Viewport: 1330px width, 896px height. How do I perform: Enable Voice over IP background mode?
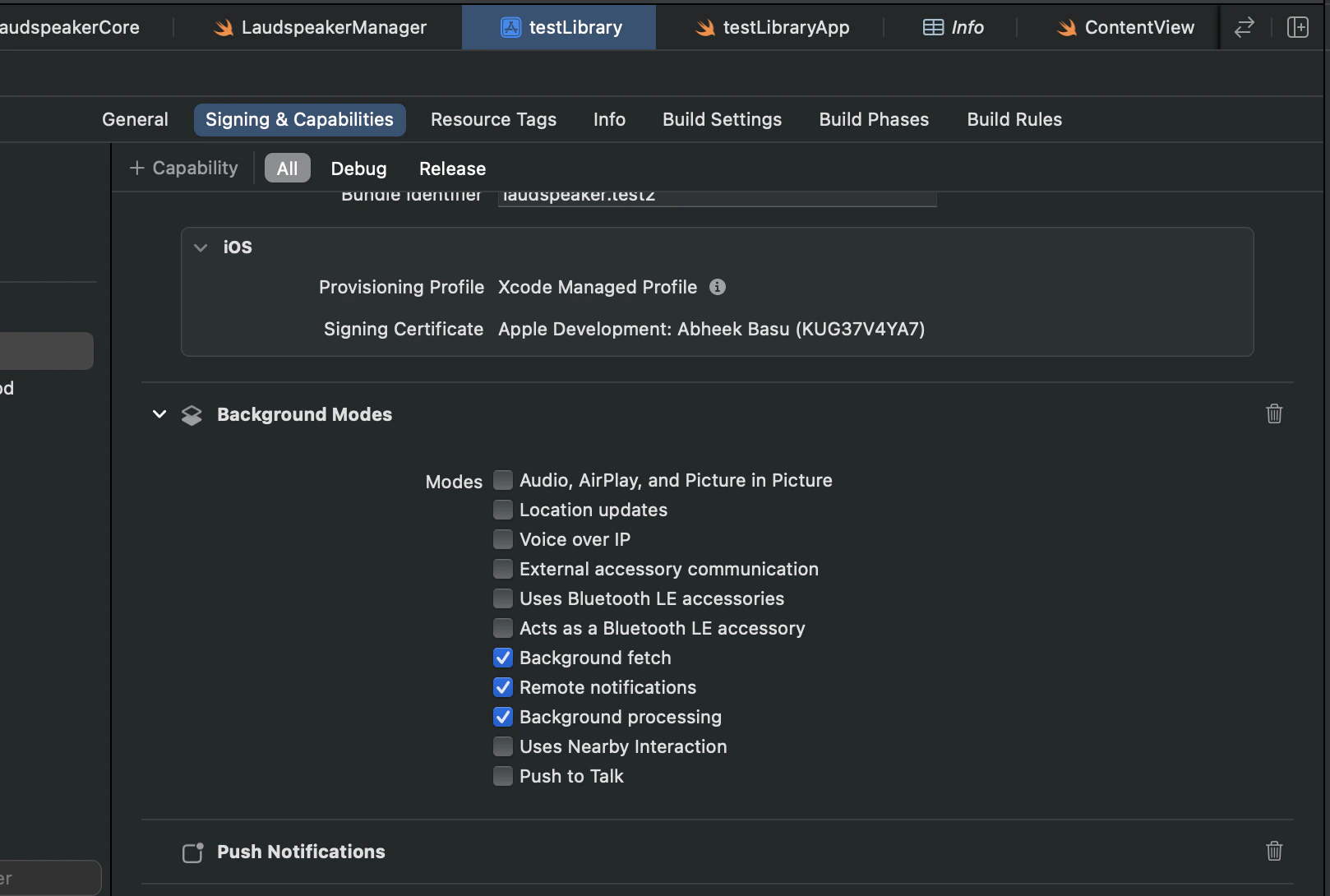click(503, 539)
